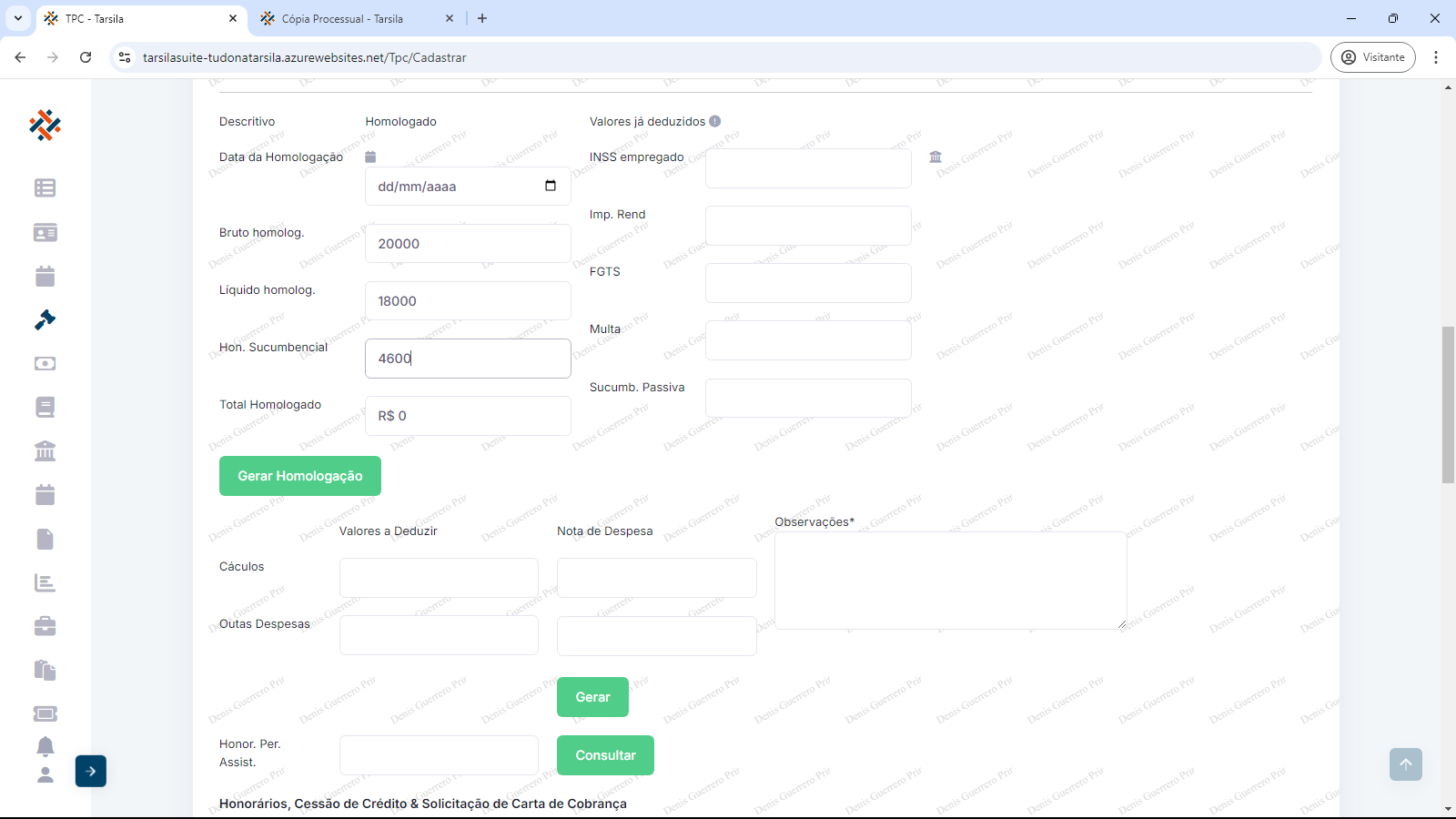Click the Tarsila logo
The width and height of the screenshot is (1456, 819).
tap(45, 125)
